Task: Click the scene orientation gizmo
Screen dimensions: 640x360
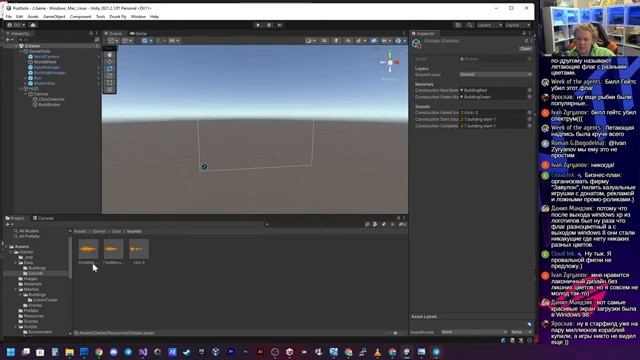Action: pos(390,62)
